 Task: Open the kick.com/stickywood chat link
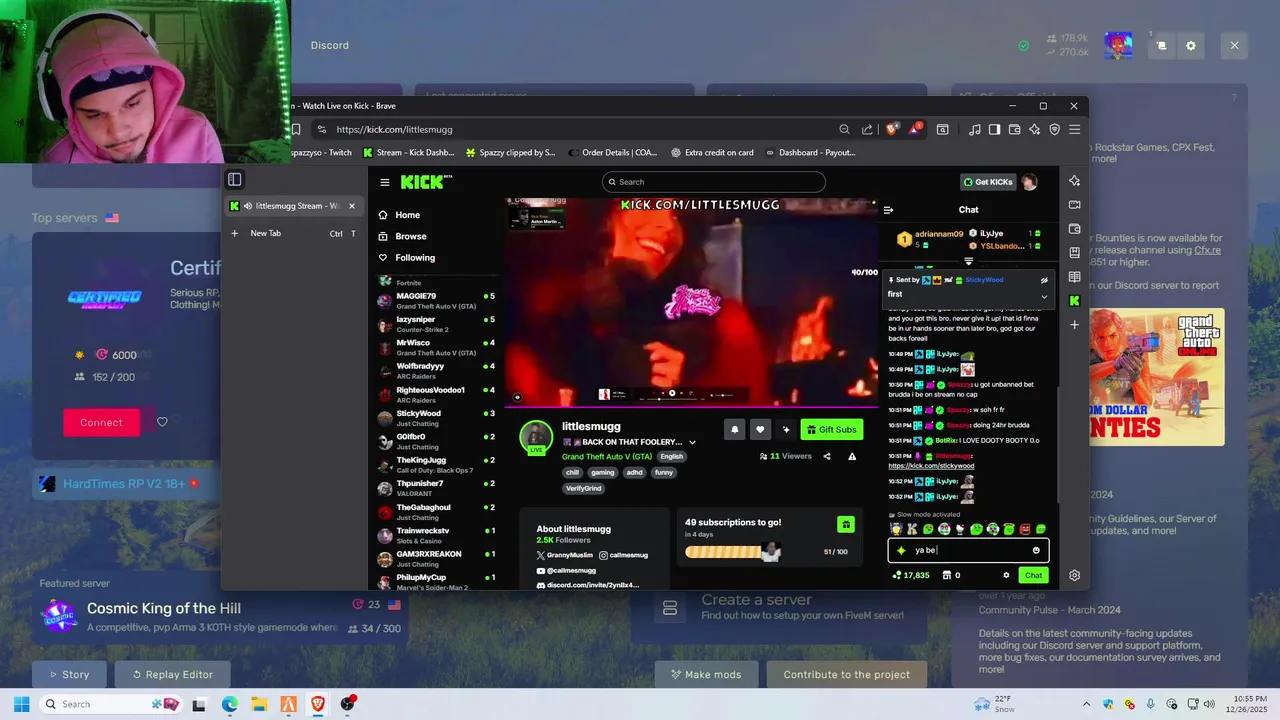click(x=931, y=465)
